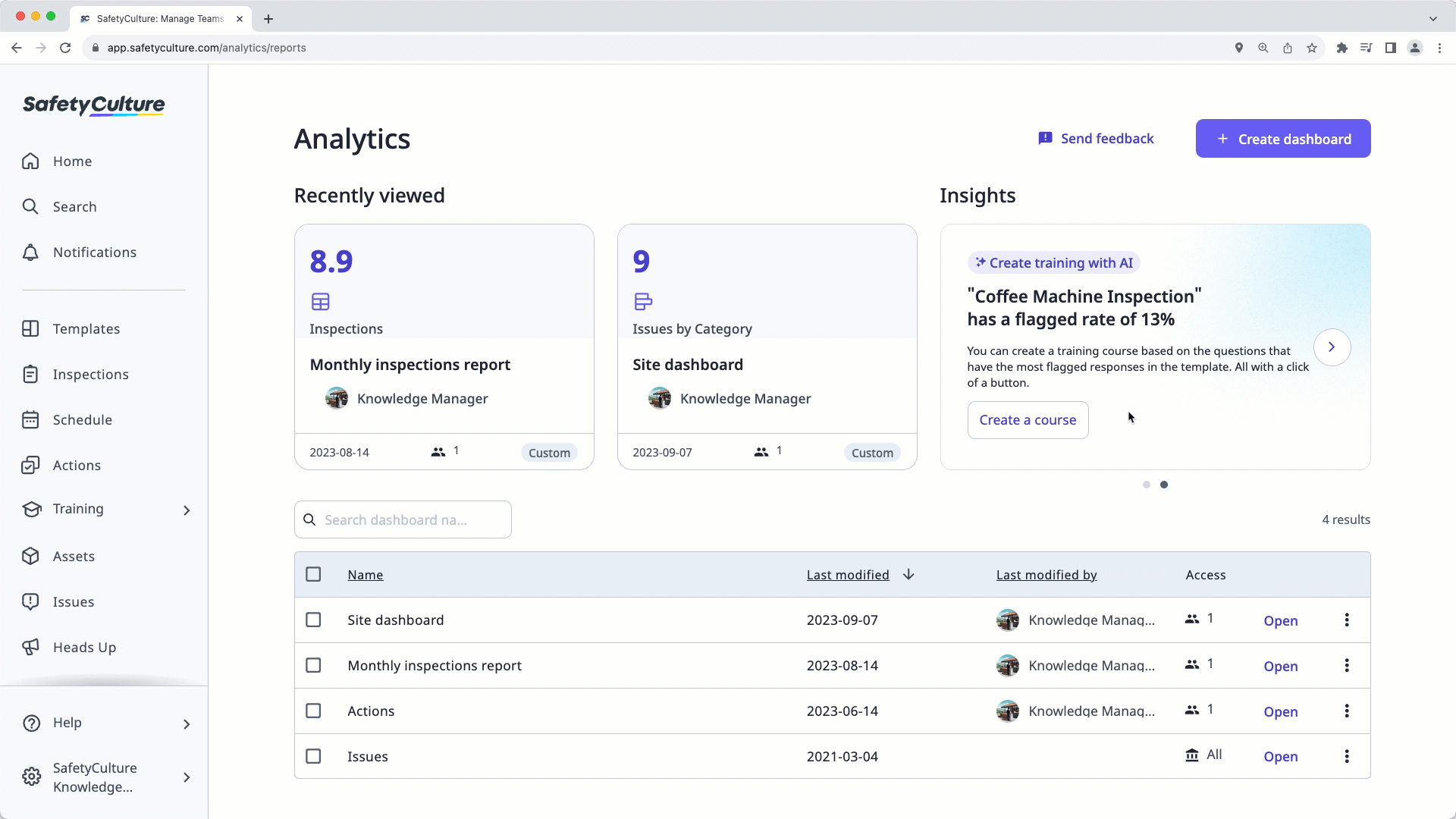Open the Training graduation cap icon
The image size is (1456, 819).
click(31, 510)
